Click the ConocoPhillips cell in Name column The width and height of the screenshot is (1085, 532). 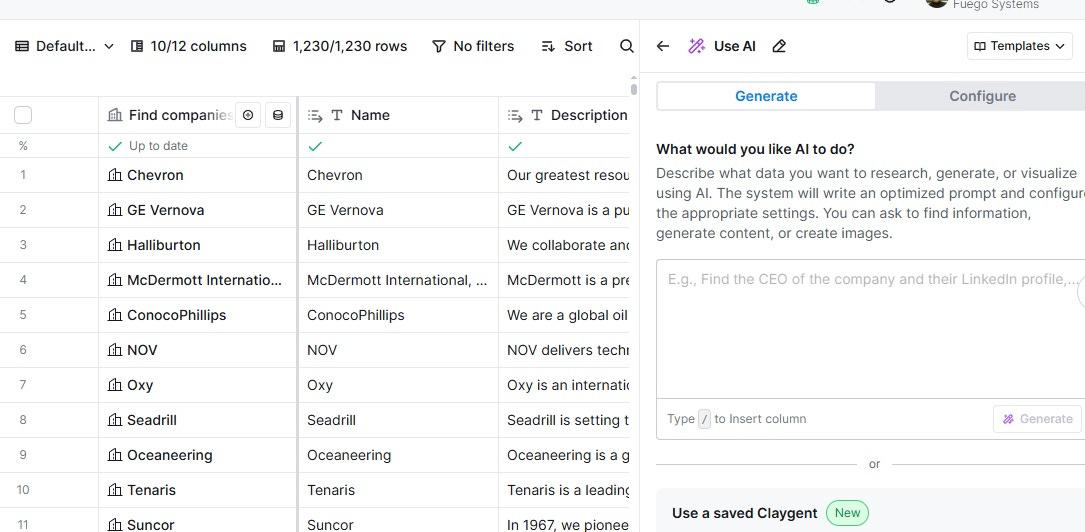398,315
